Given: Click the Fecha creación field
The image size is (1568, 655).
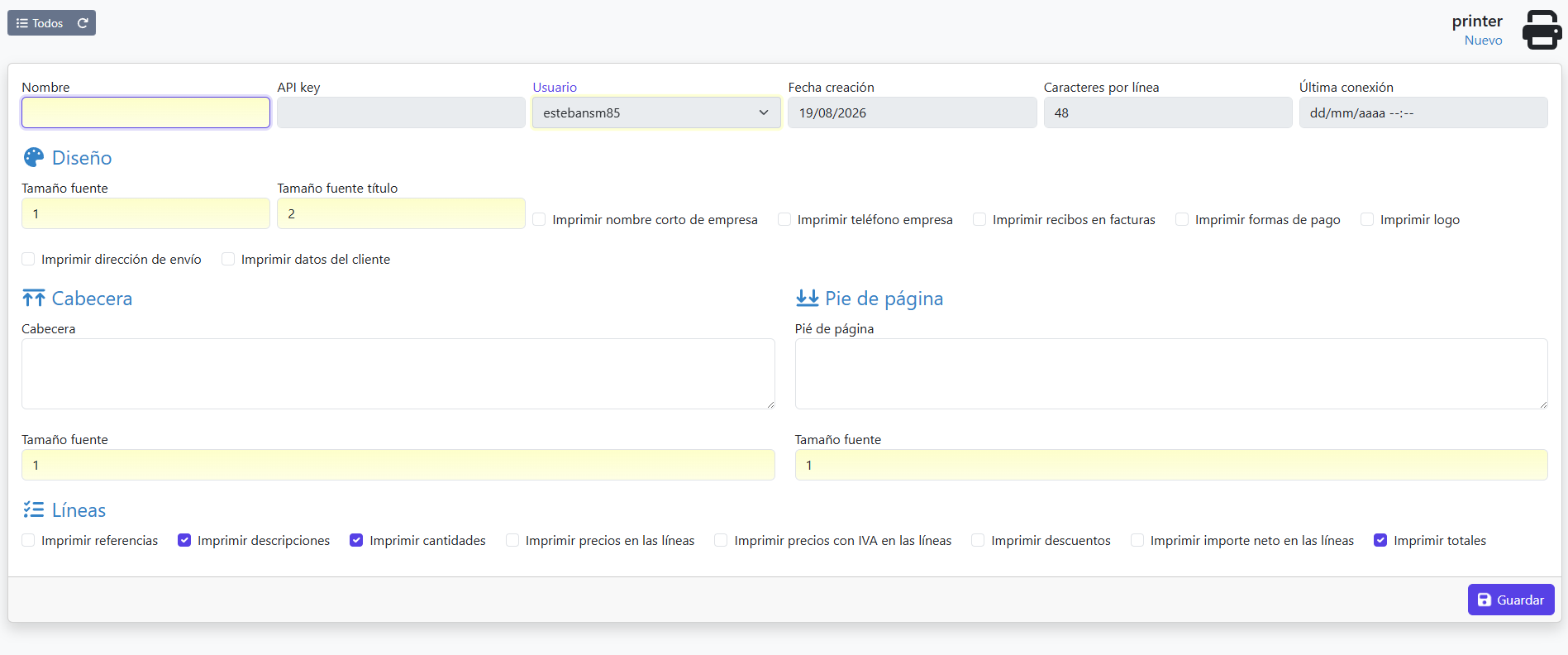Looking at the screenshot, I should (x=913, y=112).
